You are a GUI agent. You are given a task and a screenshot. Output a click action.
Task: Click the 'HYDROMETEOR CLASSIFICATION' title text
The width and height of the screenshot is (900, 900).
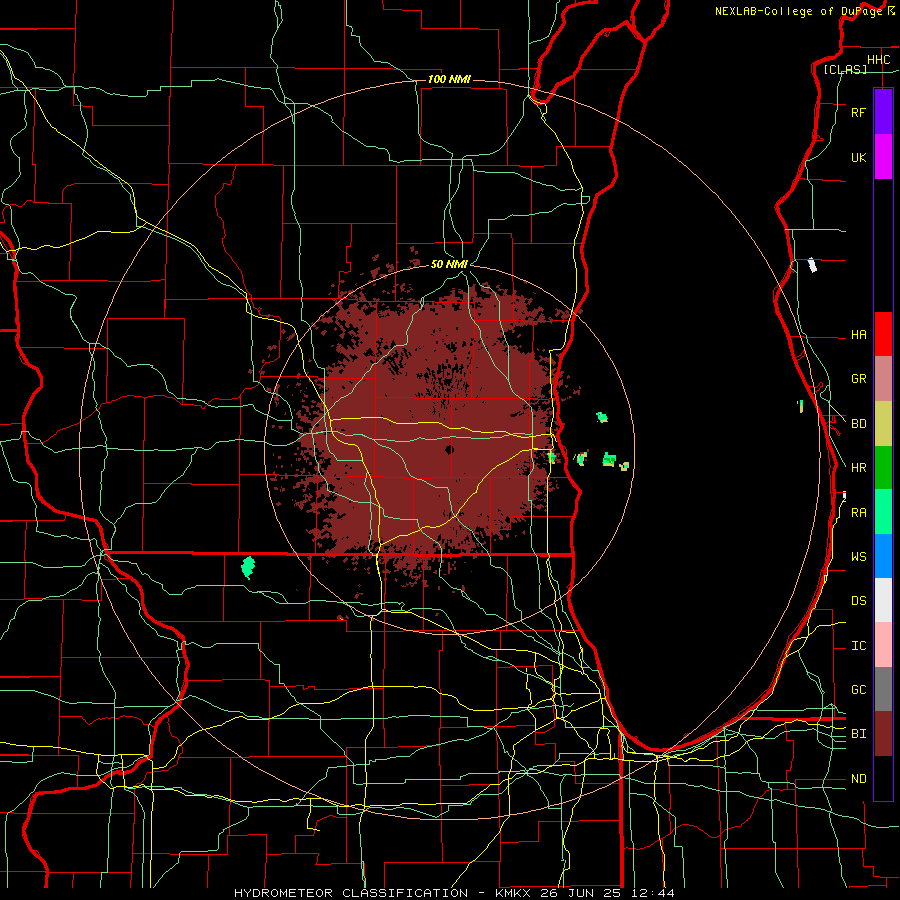pyautogui.click(x=351, y=893)
